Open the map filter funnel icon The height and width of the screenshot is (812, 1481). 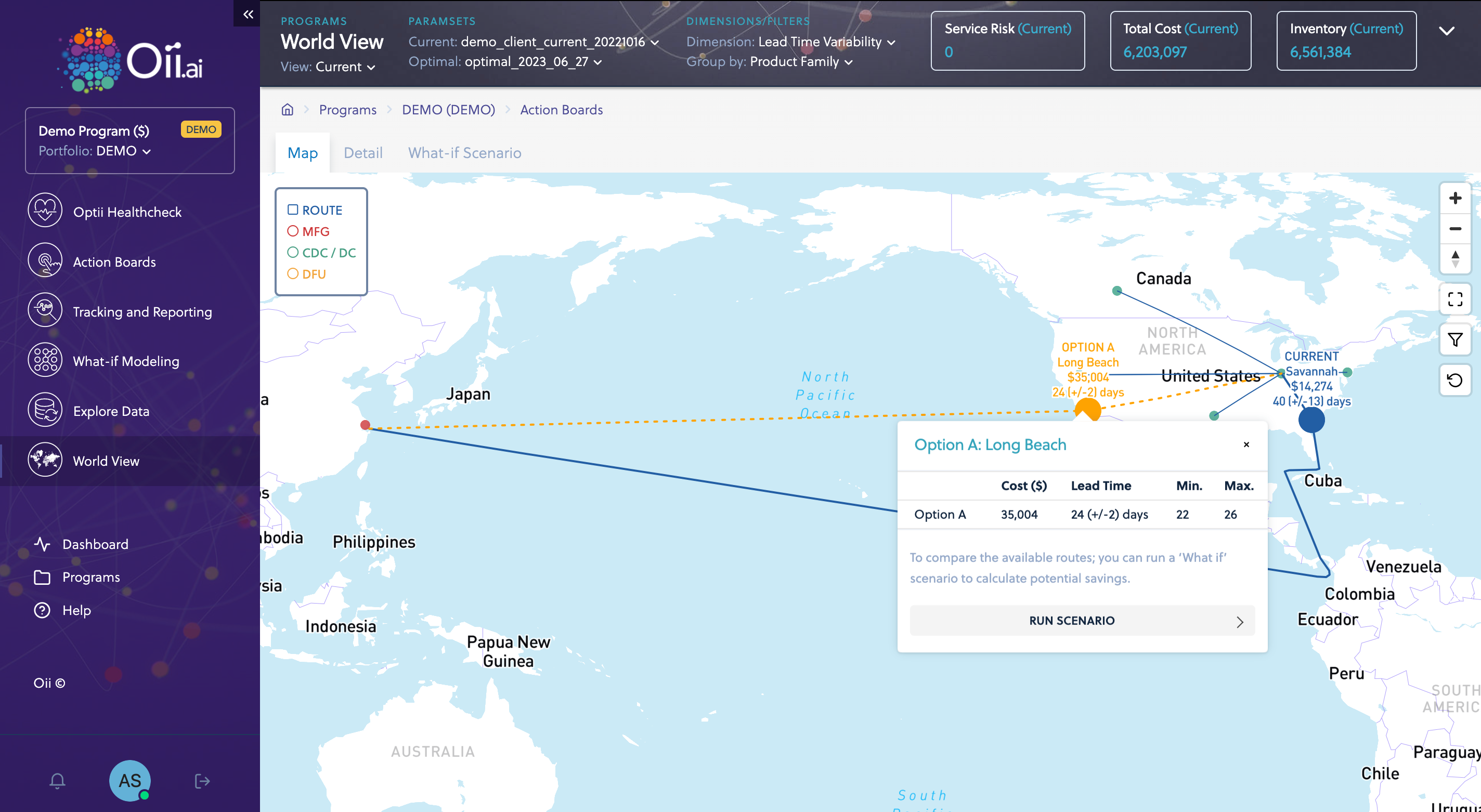(x=1454, y=339)
